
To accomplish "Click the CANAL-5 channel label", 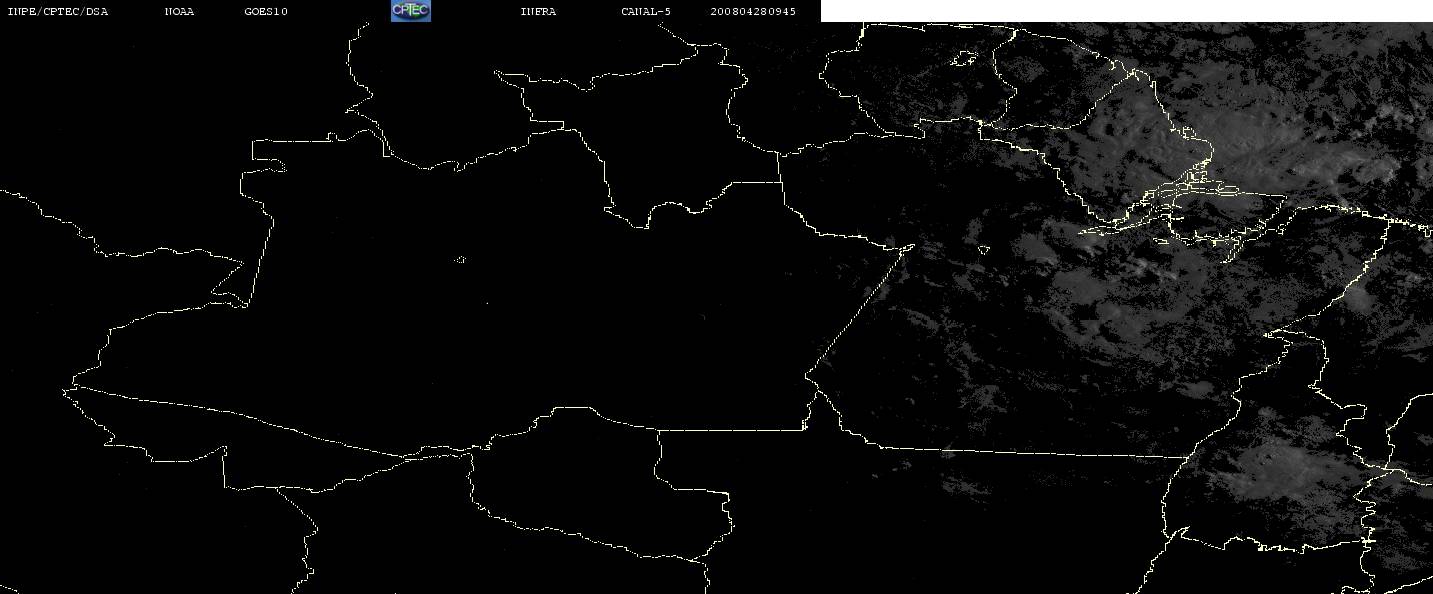I will pos(646,12).
